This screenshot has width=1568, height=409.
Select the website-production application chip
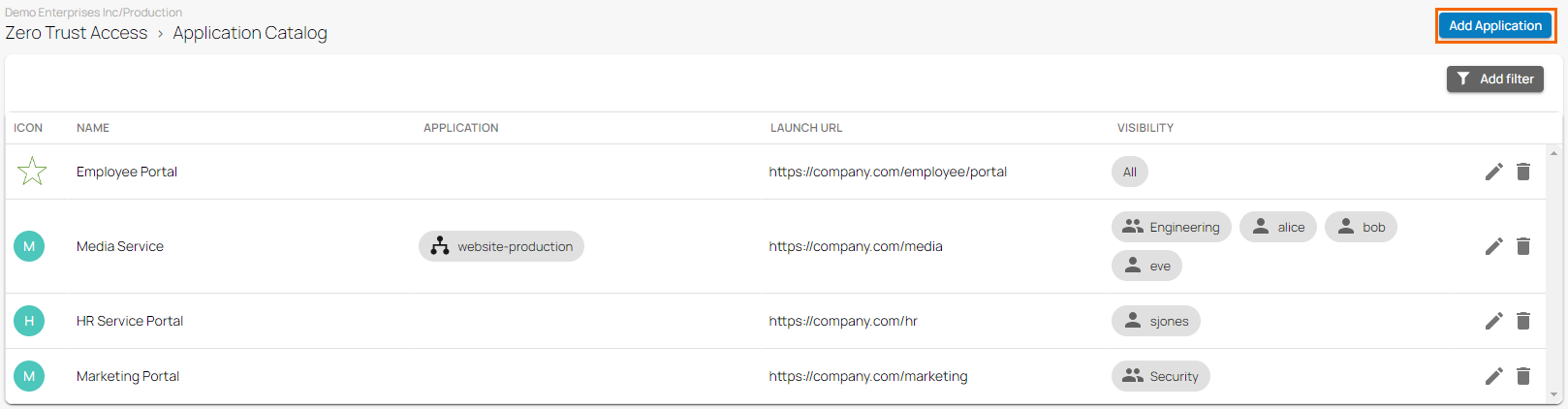[501, 246]
